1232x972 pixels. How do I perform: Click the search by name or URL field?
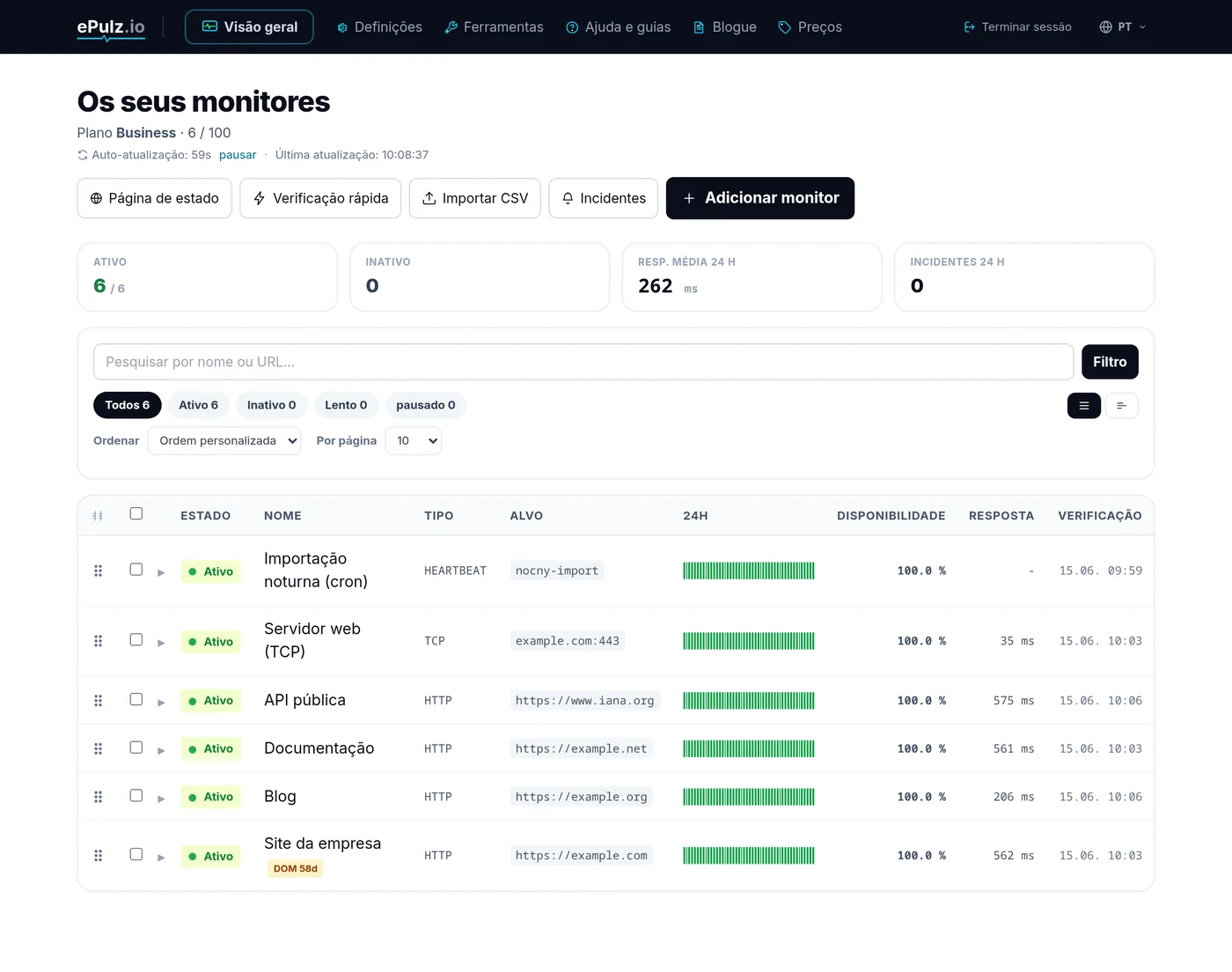coord(583,362)
